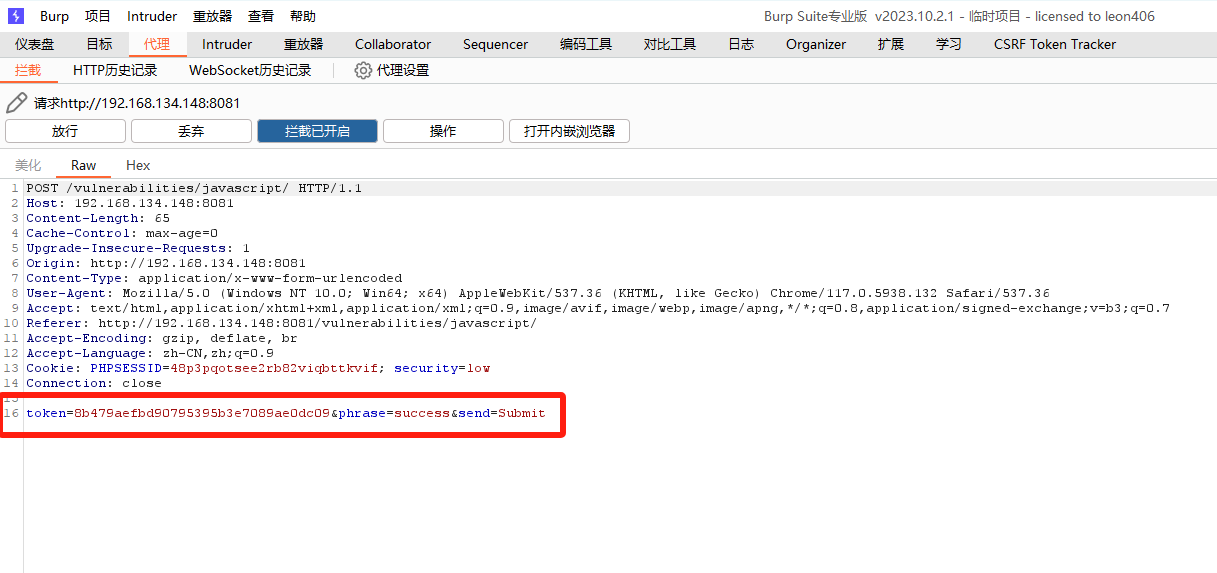
Task: Click the Accept-Language: zh-CN header line
Action: pyautogui.click(x=150, y=353)
